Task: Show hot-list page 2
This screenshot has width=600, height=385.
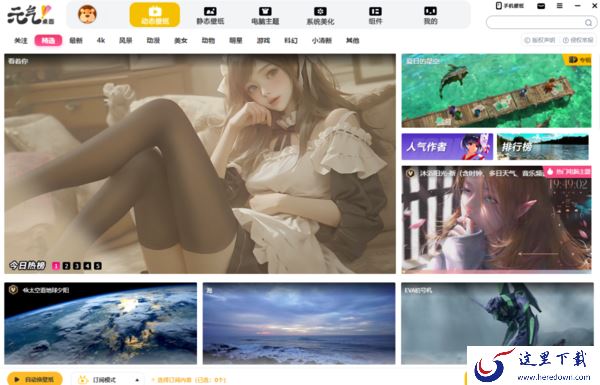Action: [66, 266]
